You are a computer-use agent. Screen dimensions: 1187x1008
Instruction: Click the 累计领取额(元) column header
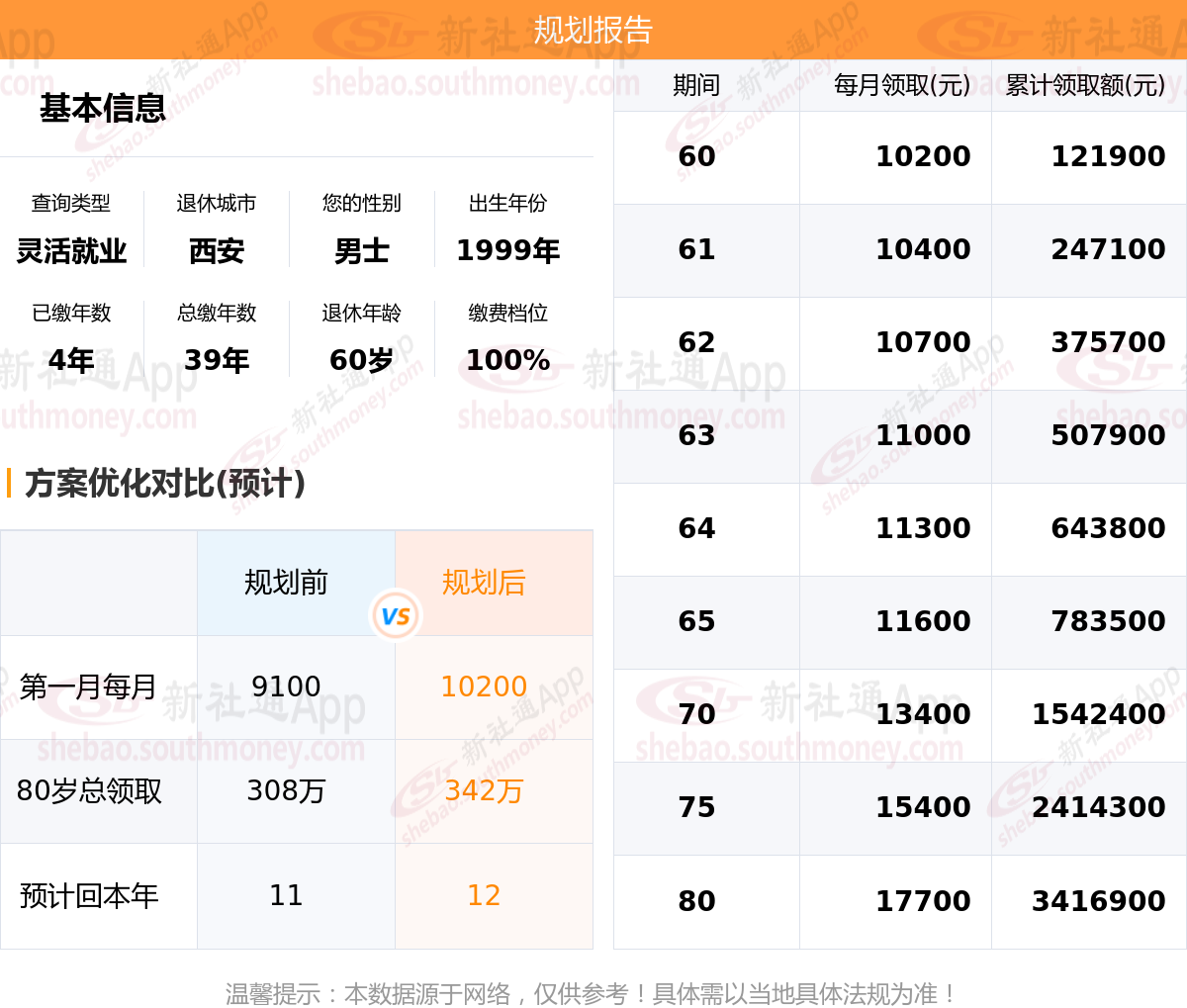pyautogui.click(x=1085, y=85)
